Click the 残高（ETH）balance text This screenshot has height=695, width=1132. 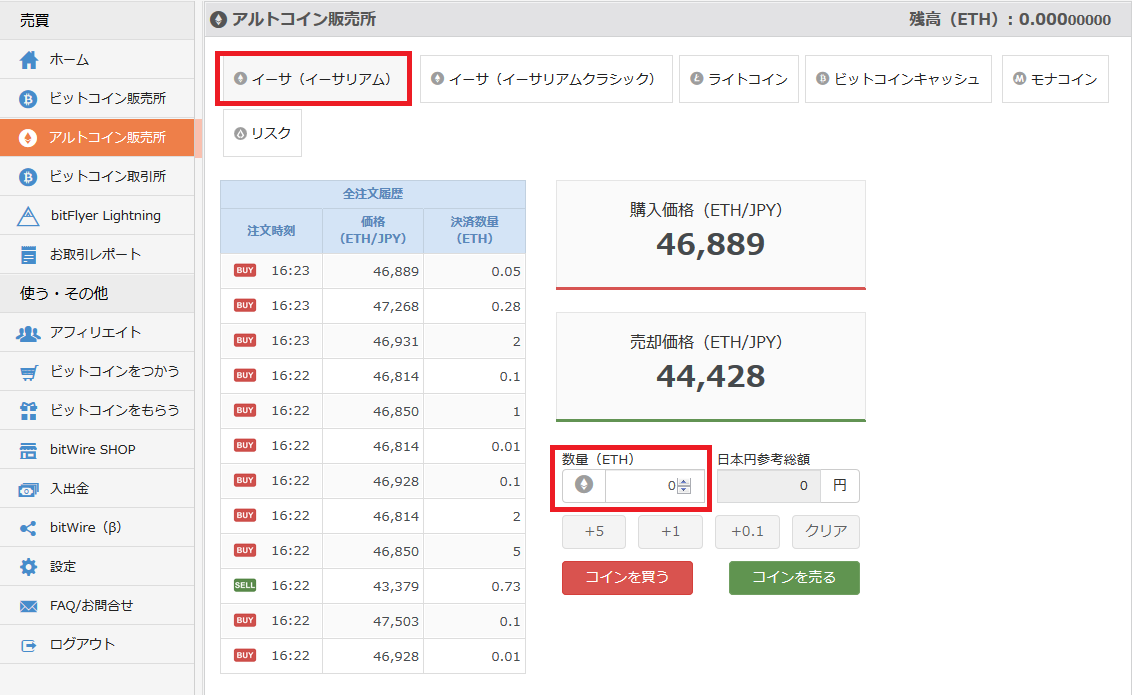click(x=1009, y=19)
